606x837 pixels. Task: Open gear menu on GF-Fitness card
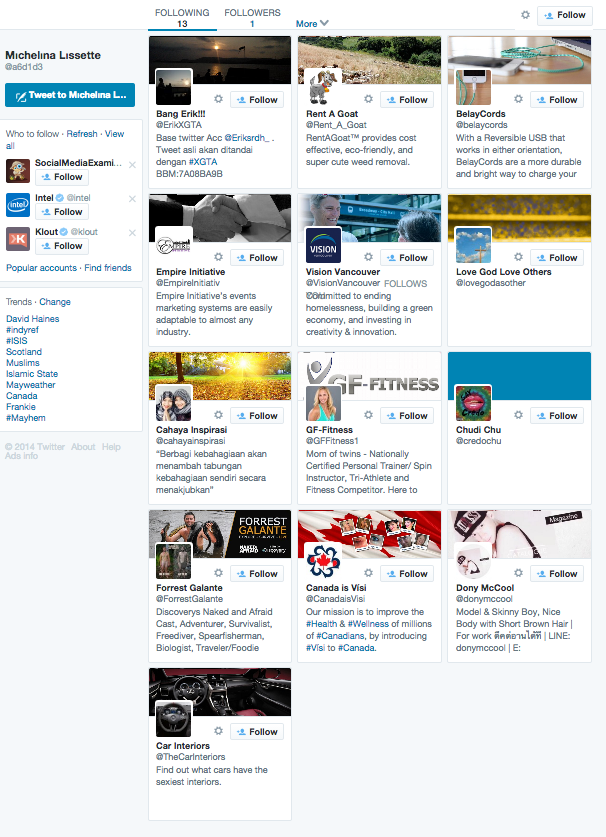tap(368, 415)
